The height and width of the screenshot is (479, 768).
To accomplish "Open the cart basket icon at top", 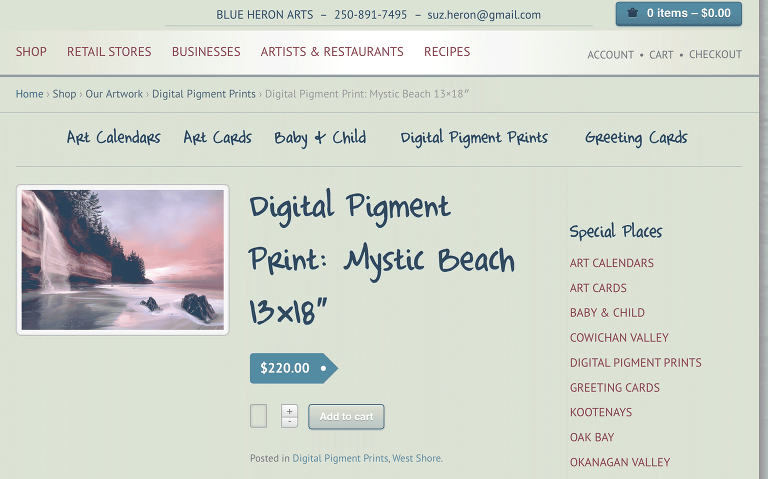I will 632,13.
